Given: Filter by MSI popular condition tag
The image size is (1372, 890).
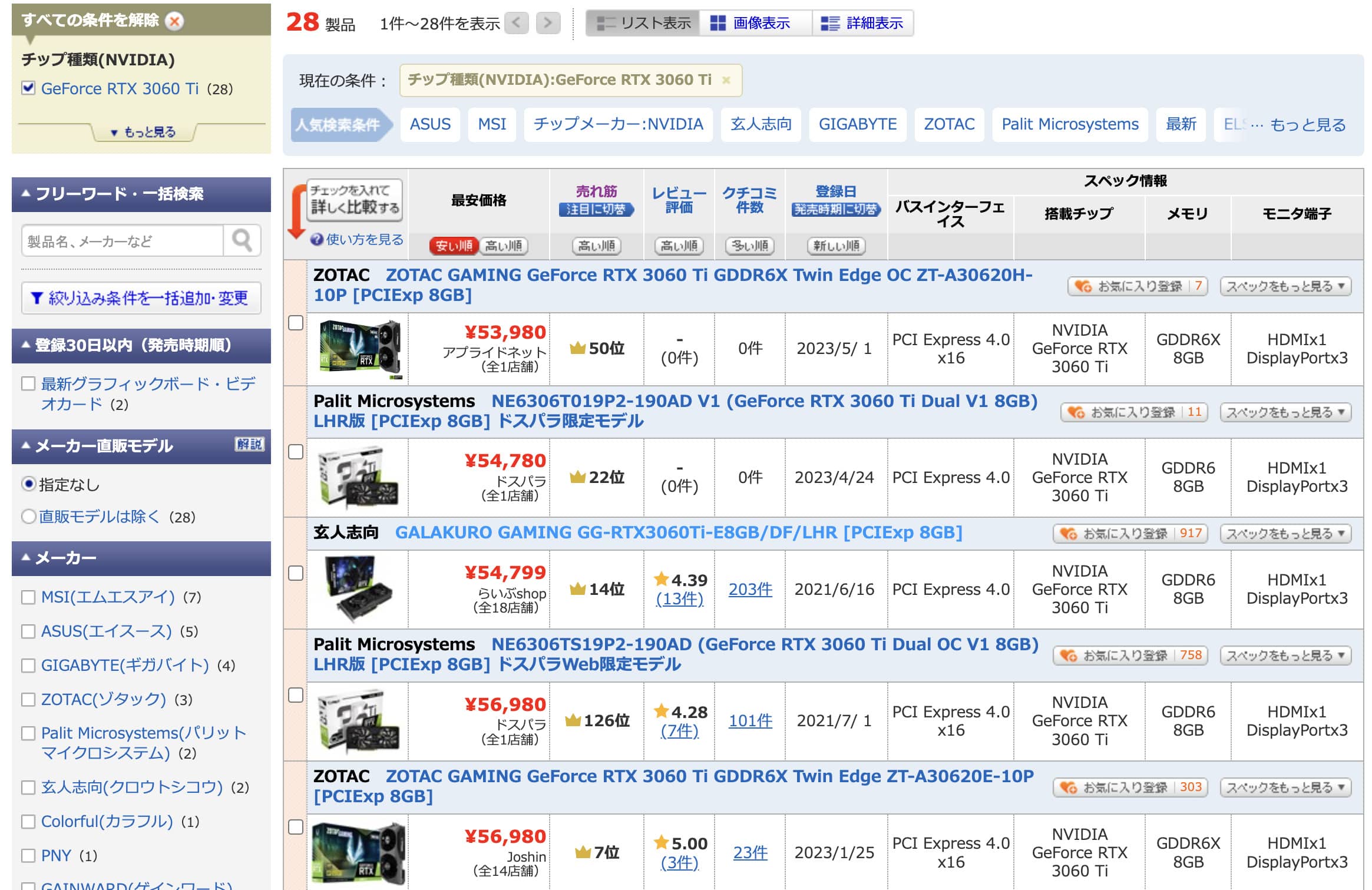Looking at the screenshot, I should [x=492, y=125].
